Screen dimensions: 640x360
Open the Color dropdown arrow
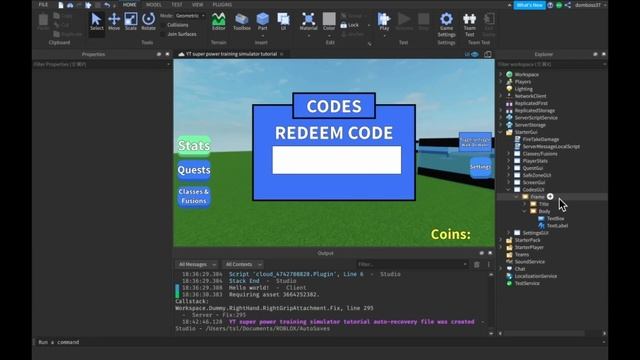[329, 36]
